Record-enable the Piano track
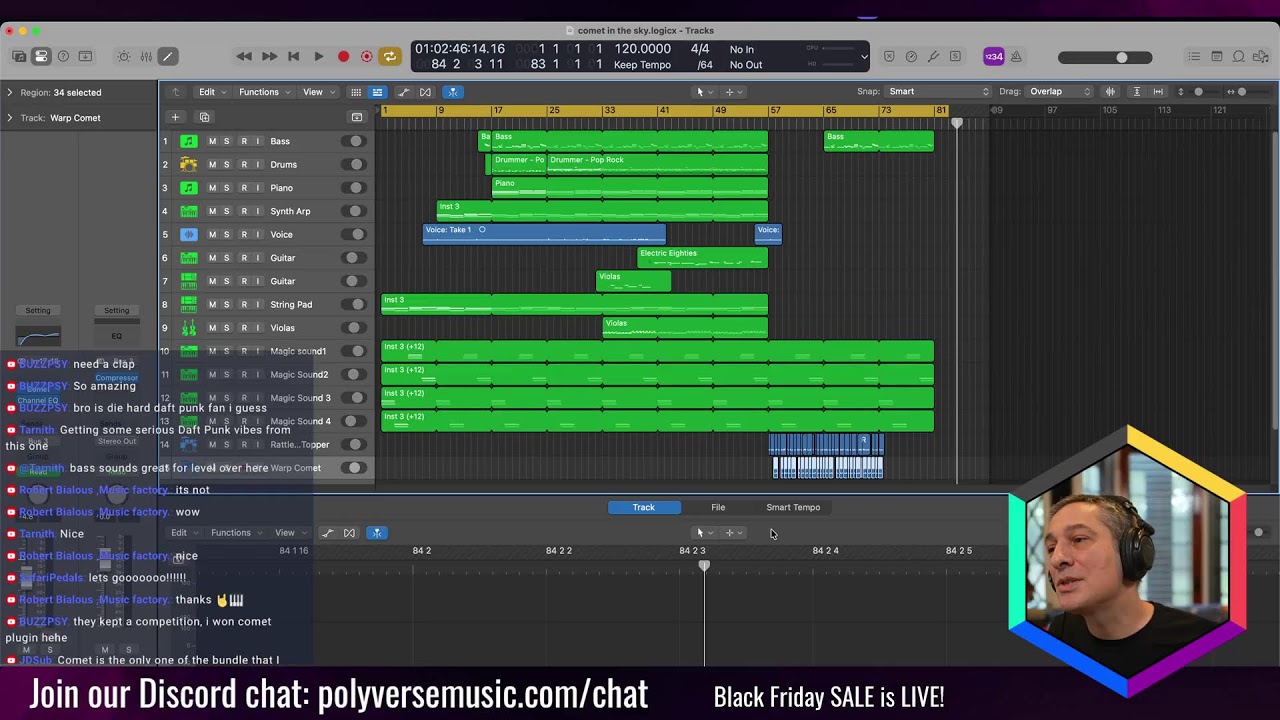Screen dimensions: 1280x720 243,188
